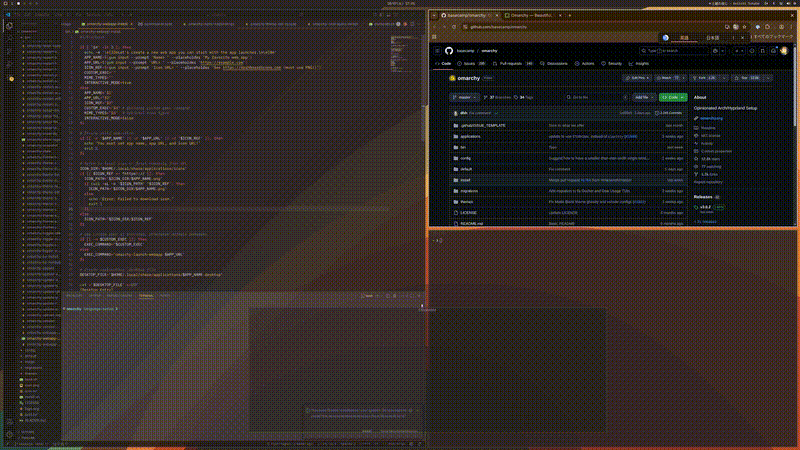Click the Edit Pins button
The image size is (800, 450).
tap(637, 78)
